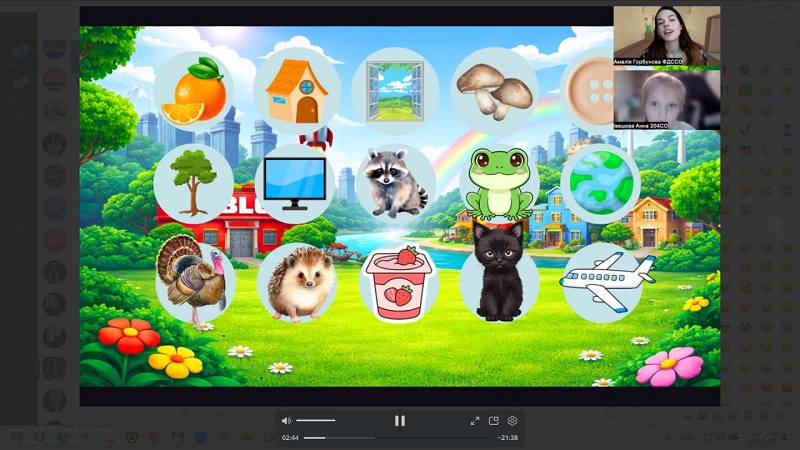Click the strawberry yogurt cup picture
This screenshot has height=450, width=800.
[x=398, y=284]
